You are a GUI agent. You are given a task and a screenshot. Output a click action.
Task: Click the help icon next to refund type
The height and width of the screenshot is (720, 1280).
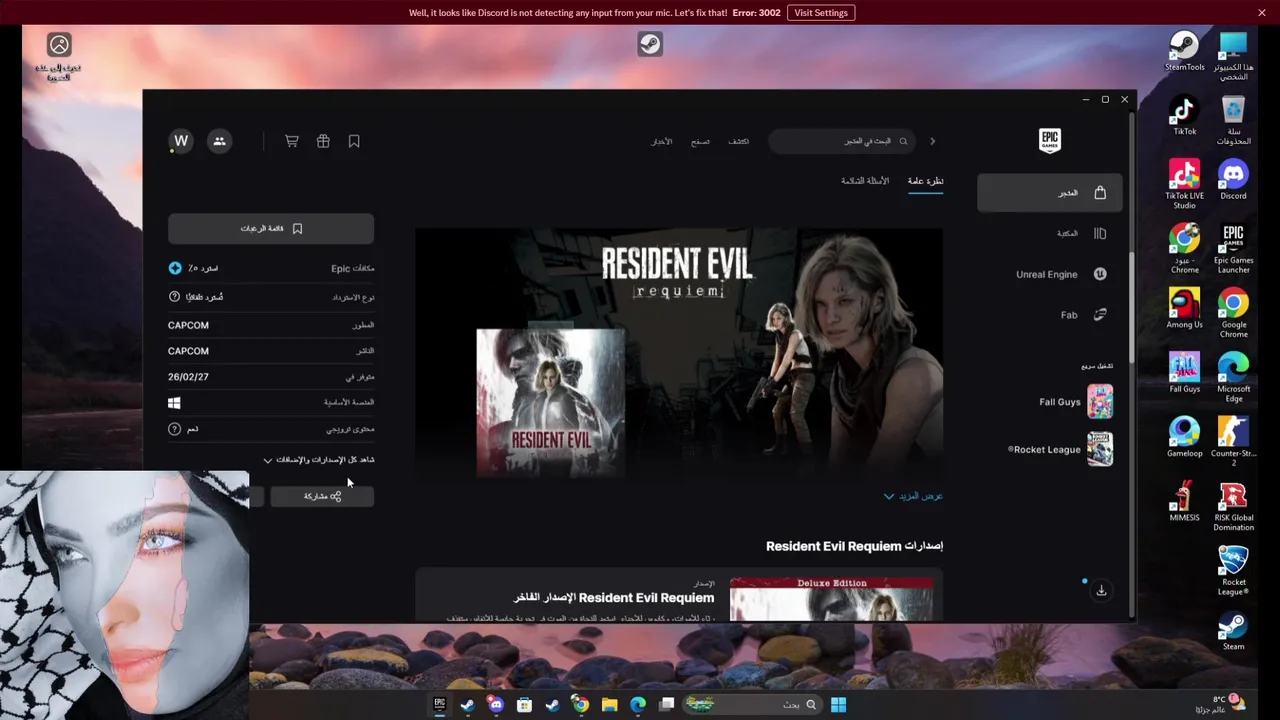175,297
